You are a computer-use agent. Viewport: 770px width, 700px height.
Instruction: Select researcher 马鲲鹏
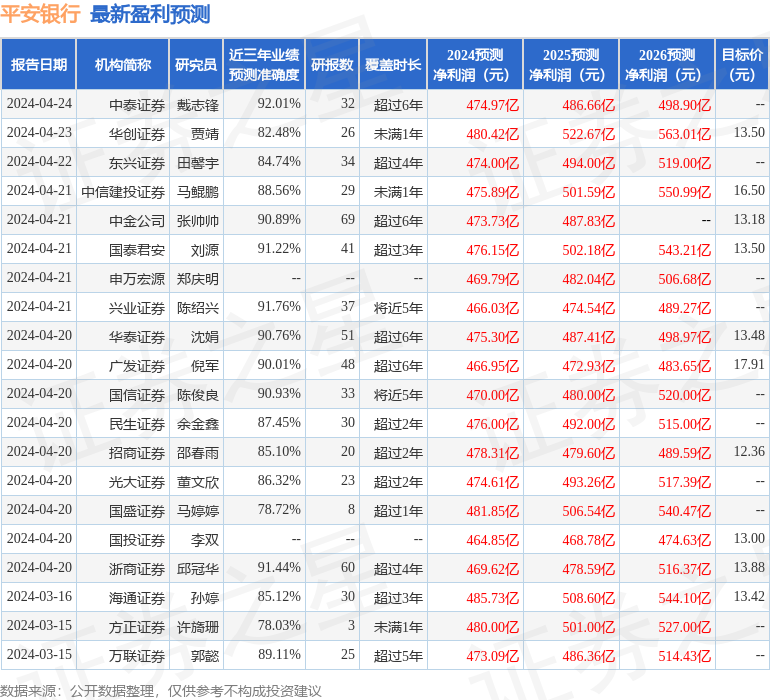[198, 192]
